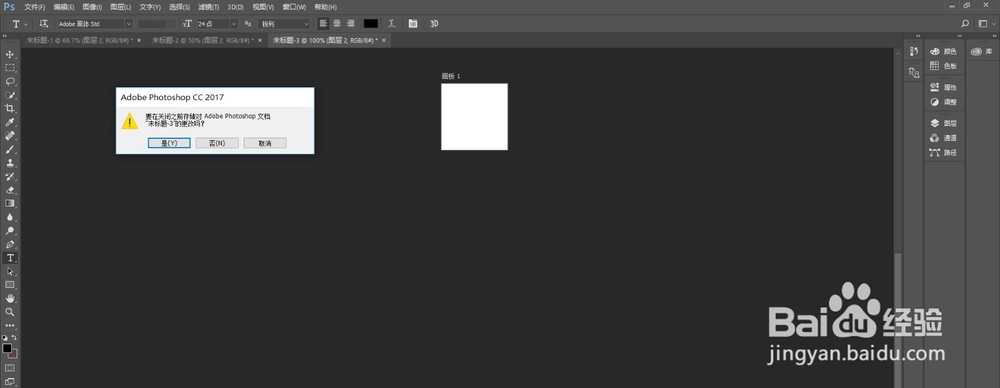Click the foreground color swatch

point(7,348)
